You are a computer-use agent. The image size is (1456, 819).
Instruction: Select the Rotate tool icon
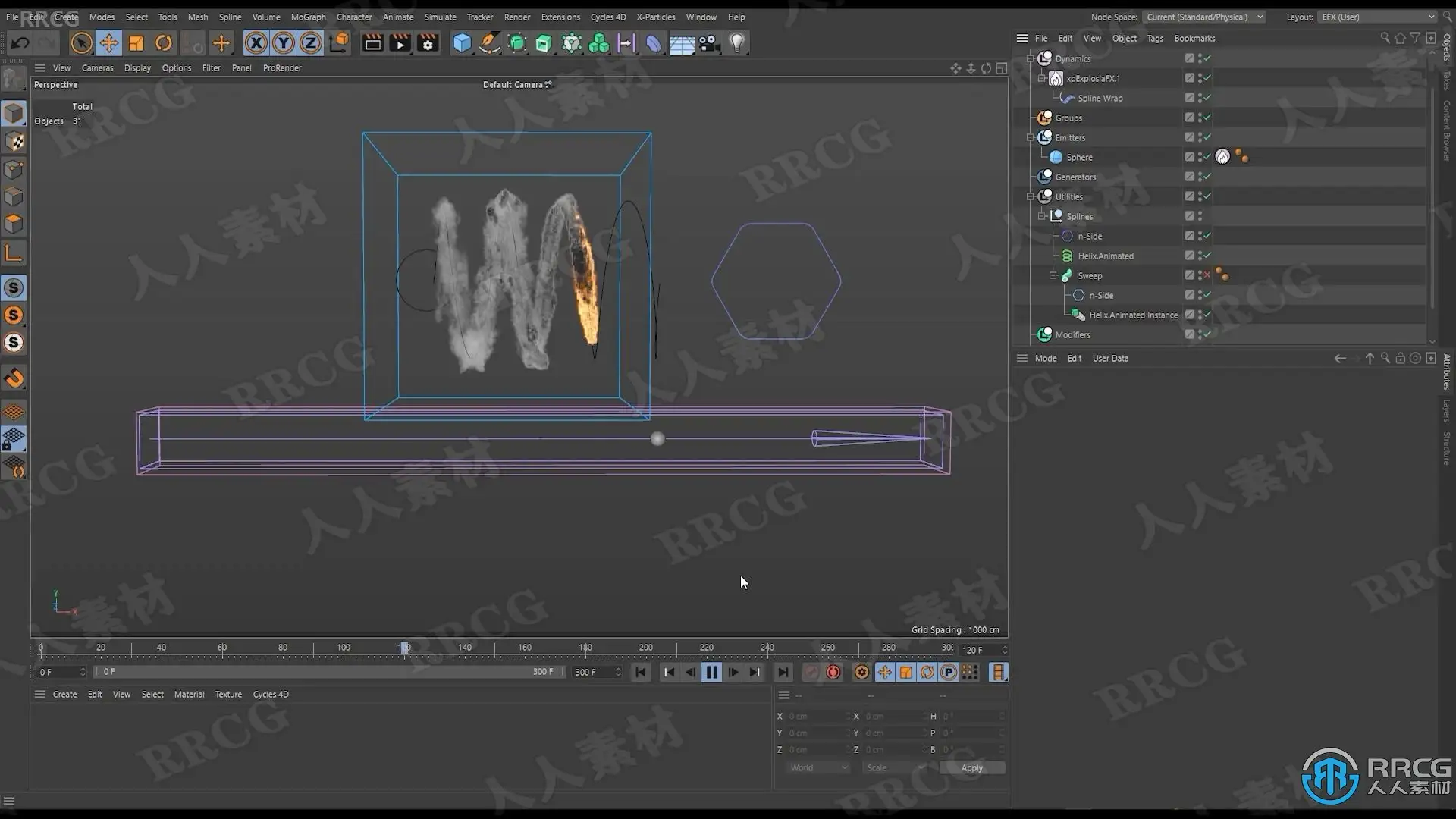tap(164, 43)
